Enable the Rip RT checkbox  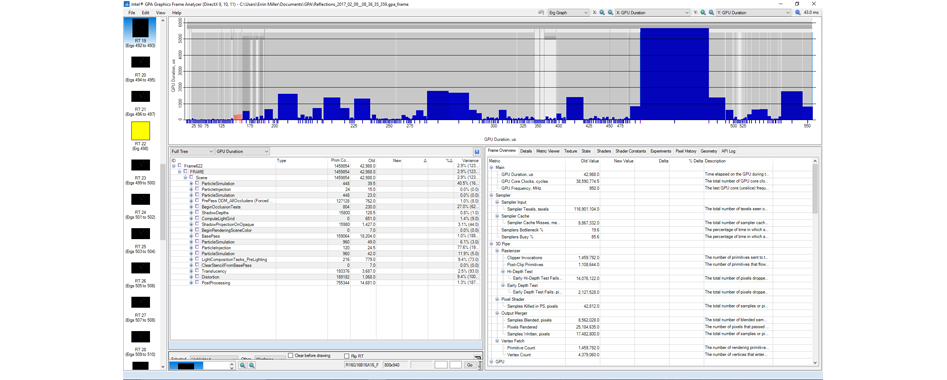[346, 355]
